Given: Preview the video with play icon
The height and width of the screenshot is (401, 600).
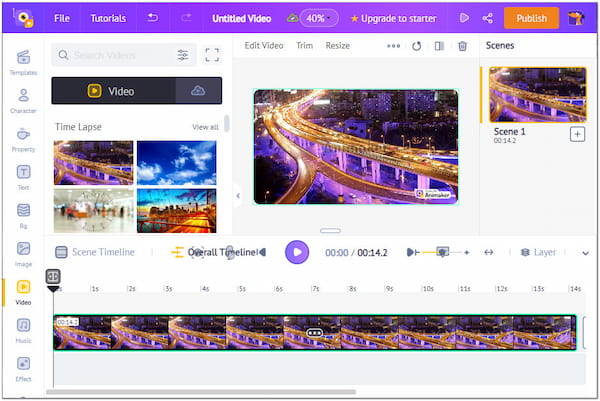Looking at the screenshot, I should [x=464, y=18].
